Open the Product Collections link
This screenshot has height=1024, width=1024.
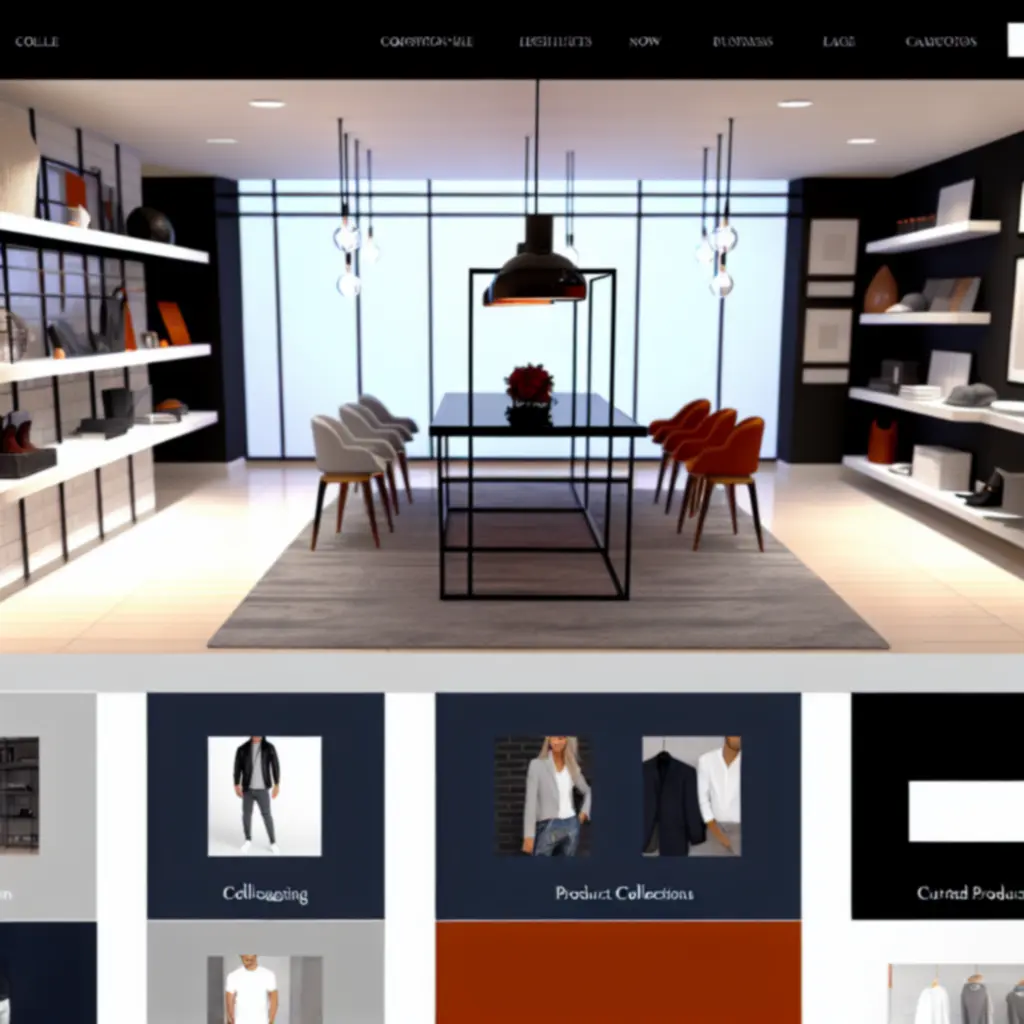[624, 893]
